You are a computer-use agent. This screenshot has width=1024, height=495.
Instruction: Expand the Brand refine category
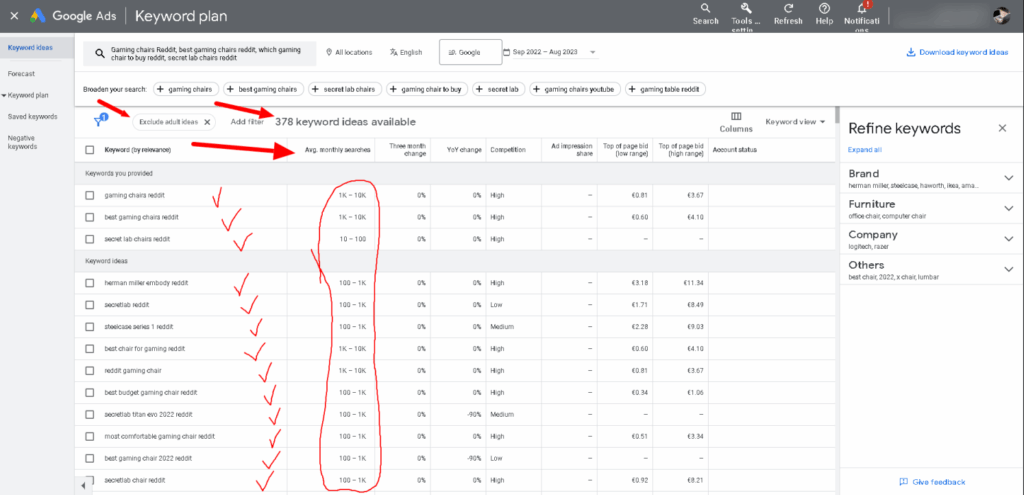1009,178
